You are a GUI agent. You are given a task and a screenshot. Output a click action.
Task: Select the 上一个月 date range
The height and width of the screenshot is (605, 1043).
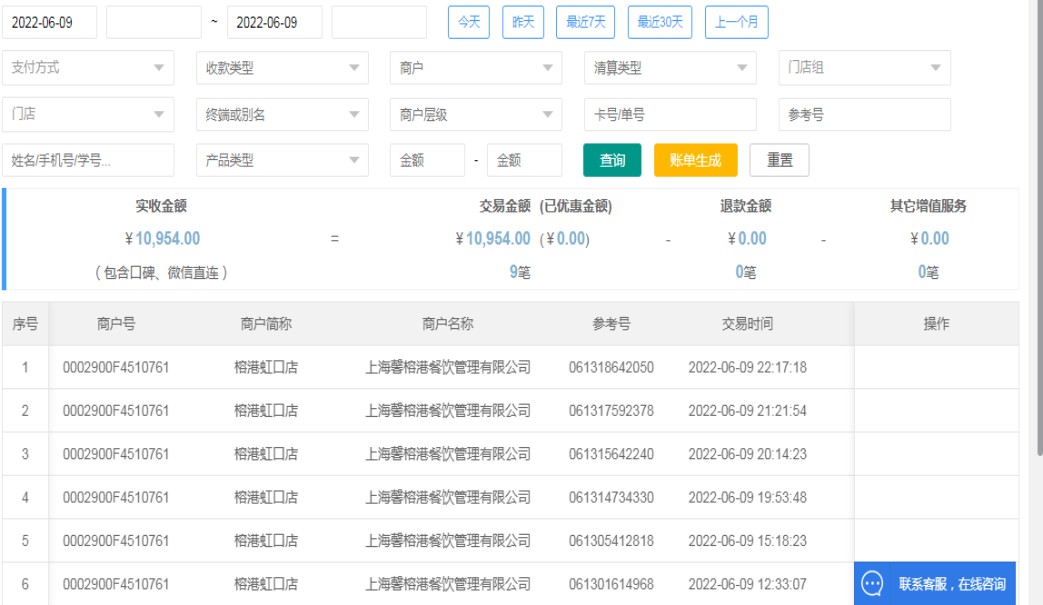tap(736, 22)
